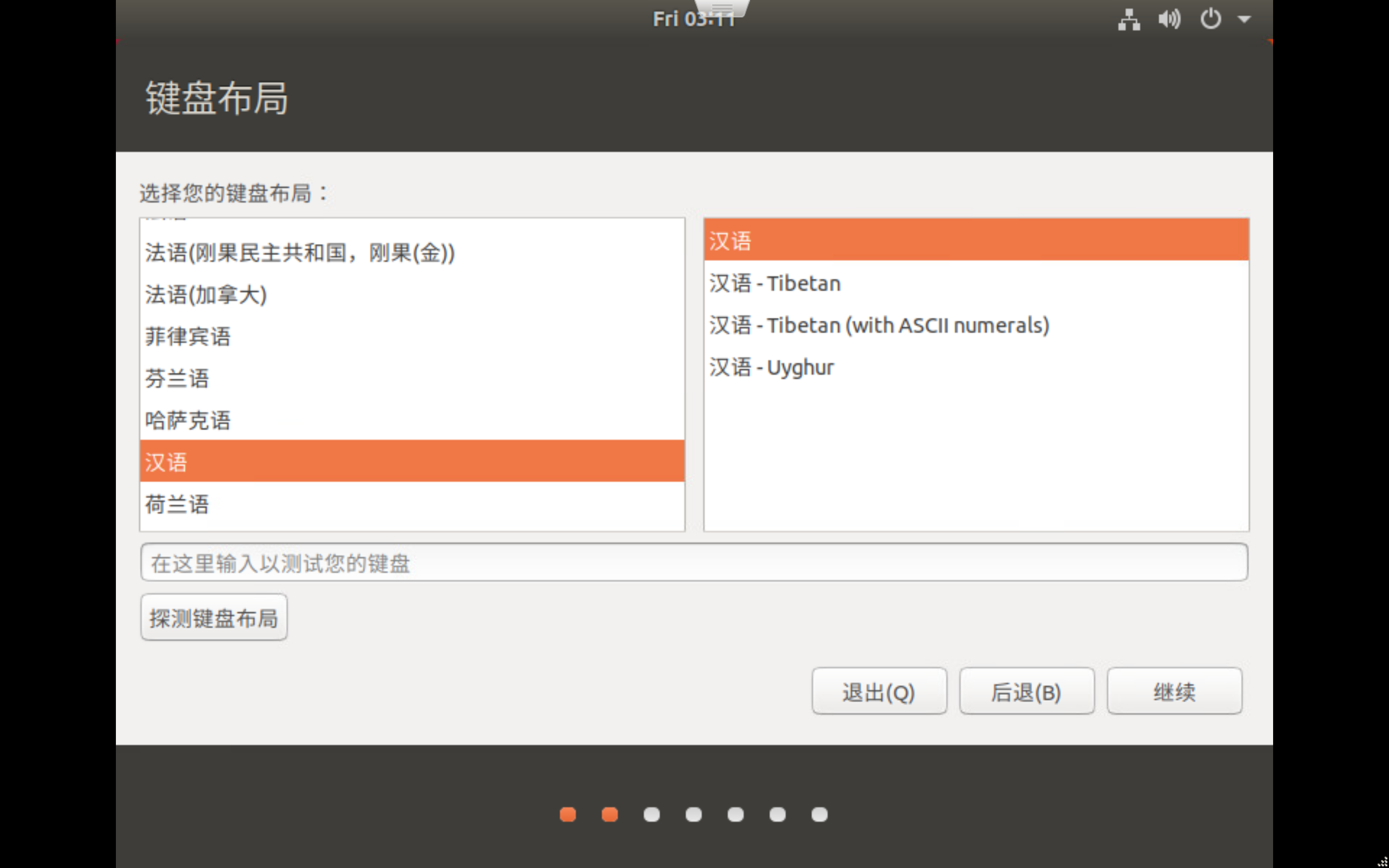
Task: Click 继续 continue button
Action: pyautogui.click(x=1174, y=691)
